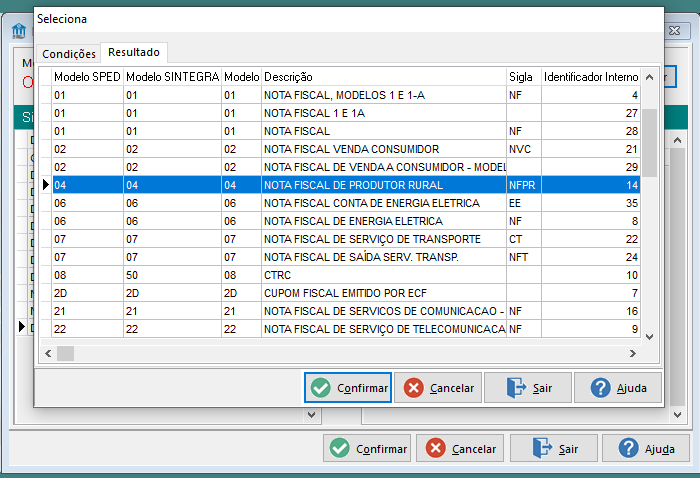Click the green check icon on the Seleciona dialog's Confirmar button
The height and width of the screenshot is (478, 700).
coord(321,388)
